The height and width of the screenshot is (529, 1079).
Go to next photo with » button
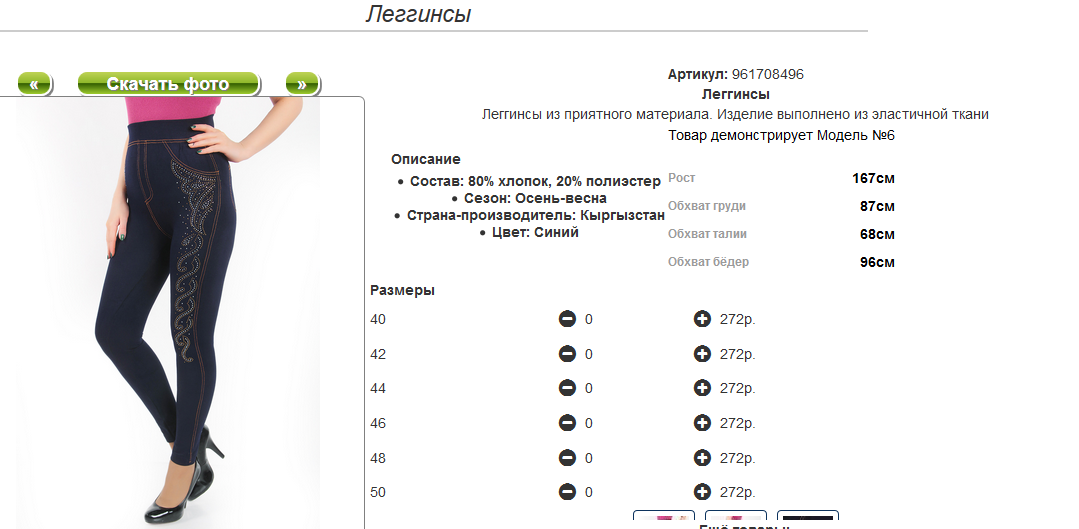pyautogui.click(x=302, y=84)
